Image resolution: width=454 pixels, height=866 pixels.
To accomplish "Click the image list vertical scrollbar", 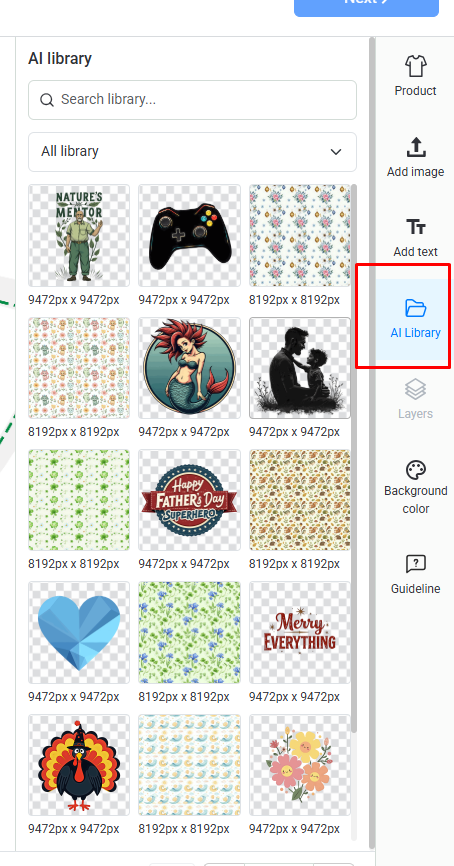I will (354, 458).
